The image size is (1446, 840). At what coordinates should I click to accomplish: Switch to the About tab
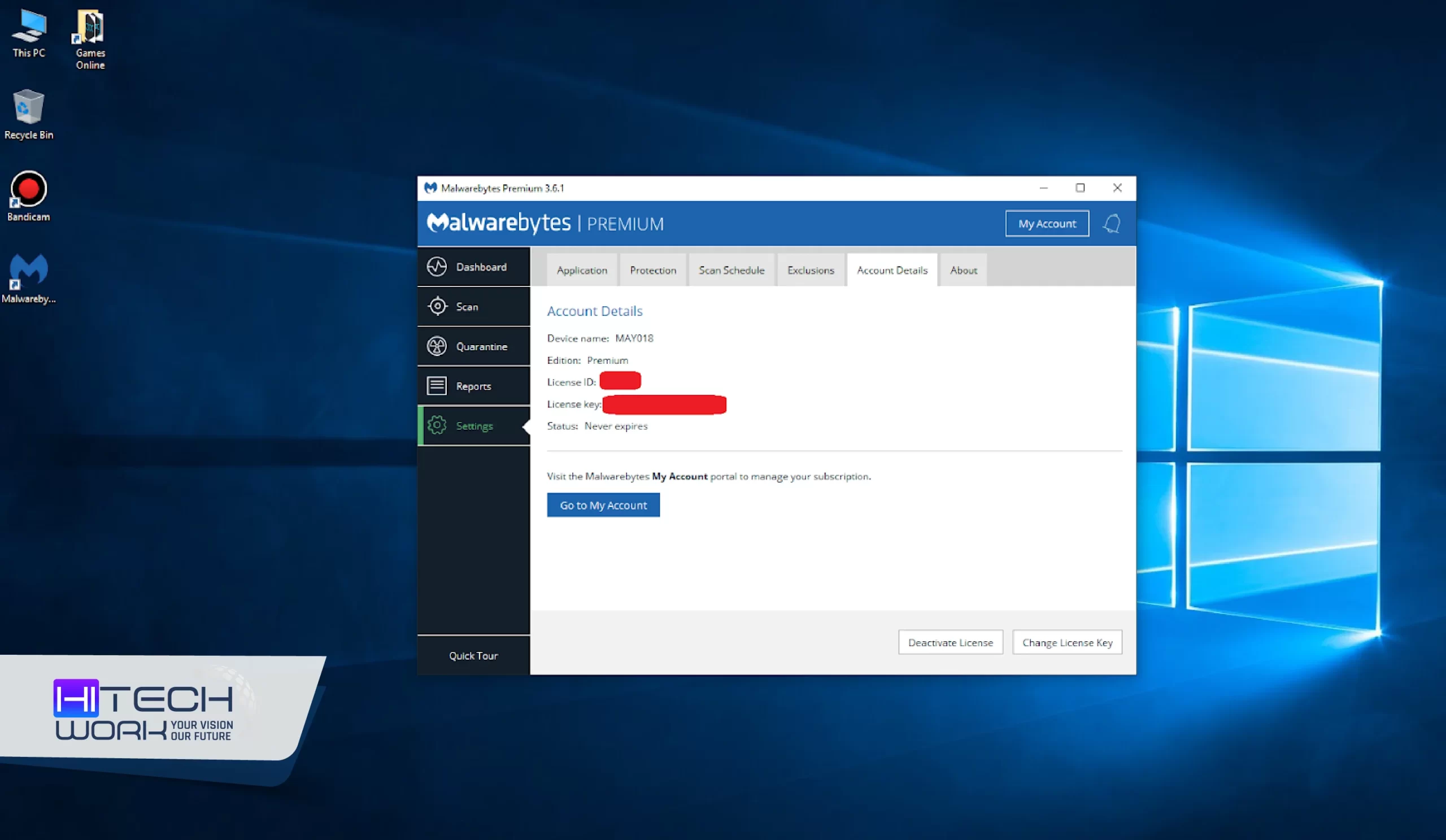[963, 269]
